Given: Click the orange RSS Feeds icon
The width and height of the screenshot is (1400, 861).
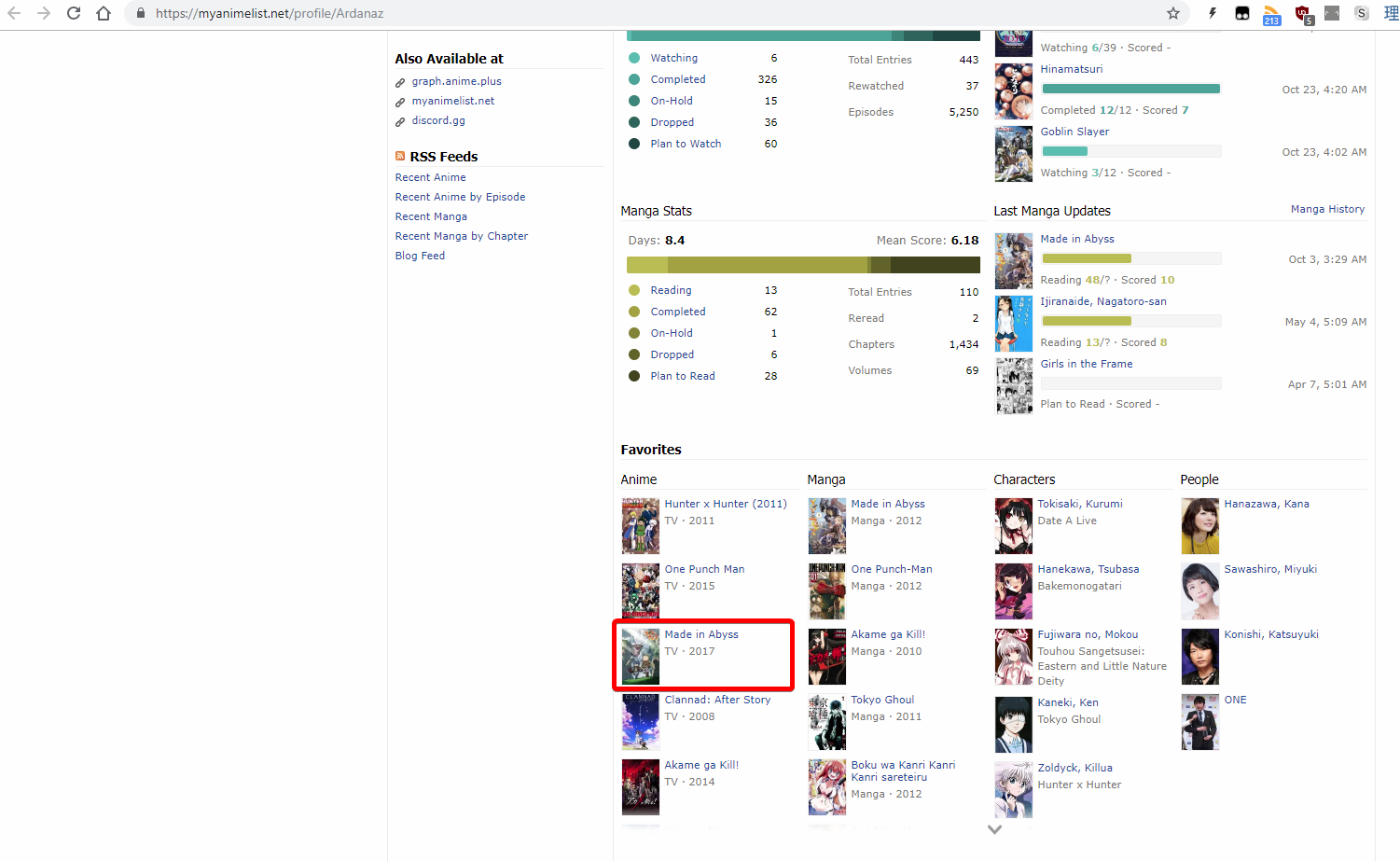Looking at the screenshot, I should pos(400,157).
